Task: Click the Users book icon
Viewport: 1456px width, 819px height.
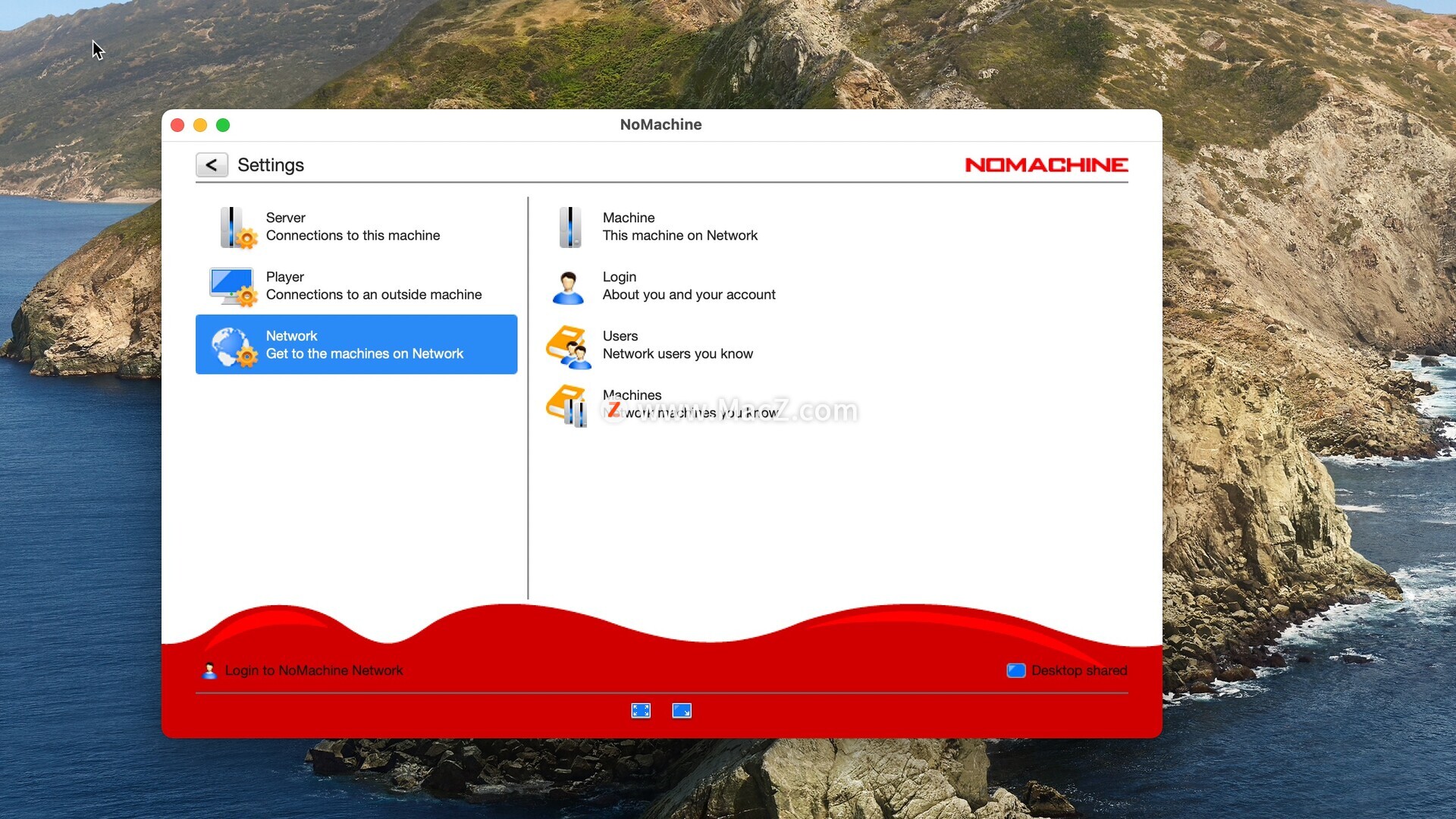Action: tap(568, 347)
